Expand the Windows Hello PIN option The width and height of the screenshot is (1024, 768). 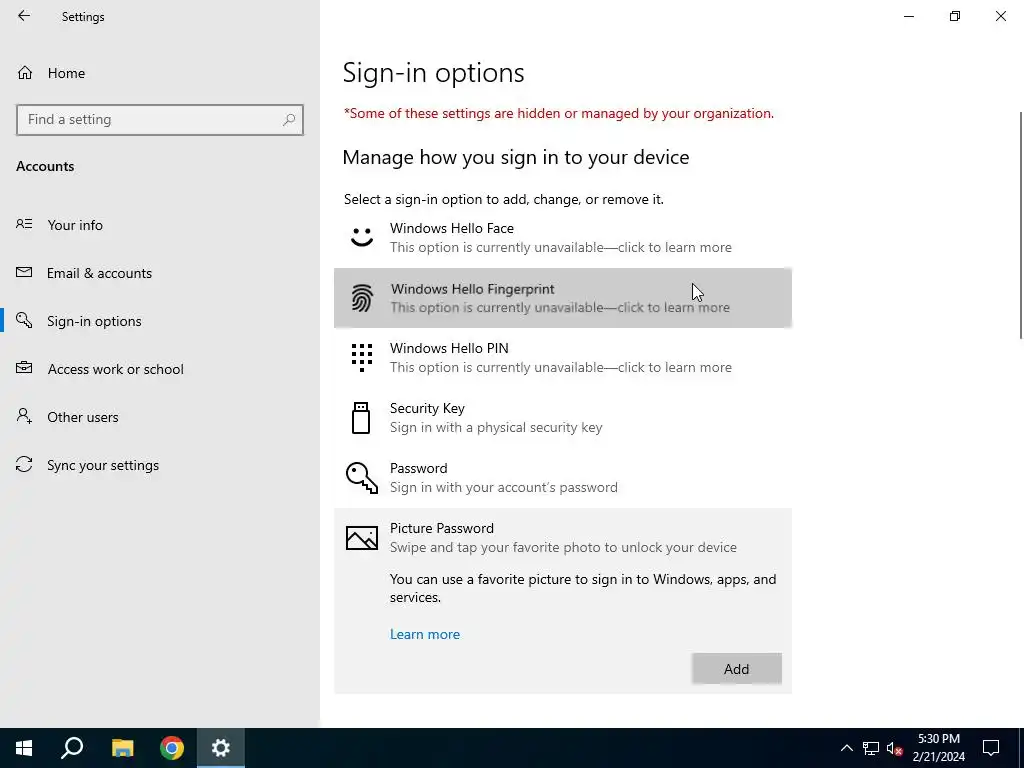tap(562, 358)
